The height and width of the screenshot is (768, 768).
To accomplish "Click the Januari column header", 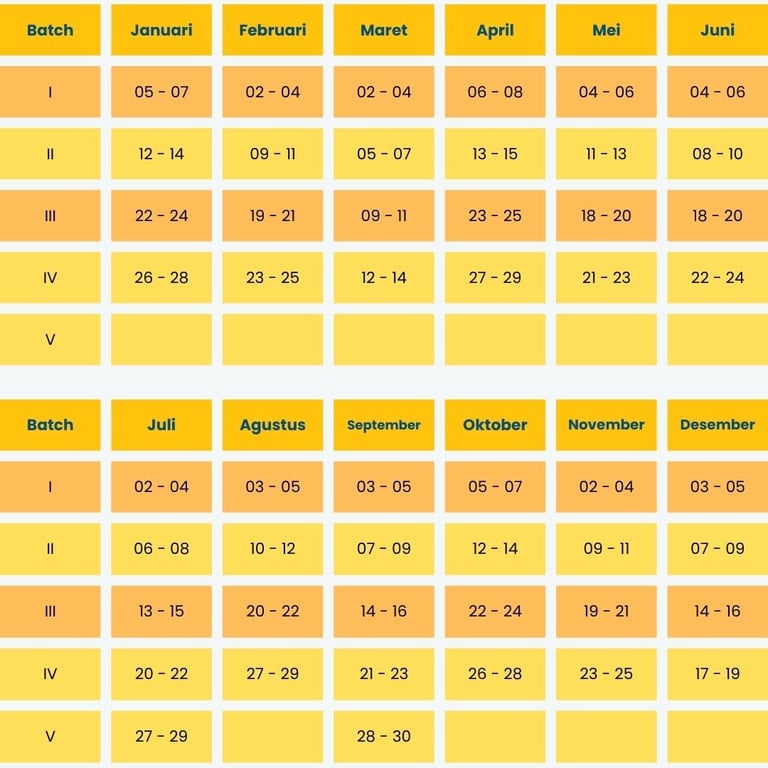I will (x=161, y=30).
